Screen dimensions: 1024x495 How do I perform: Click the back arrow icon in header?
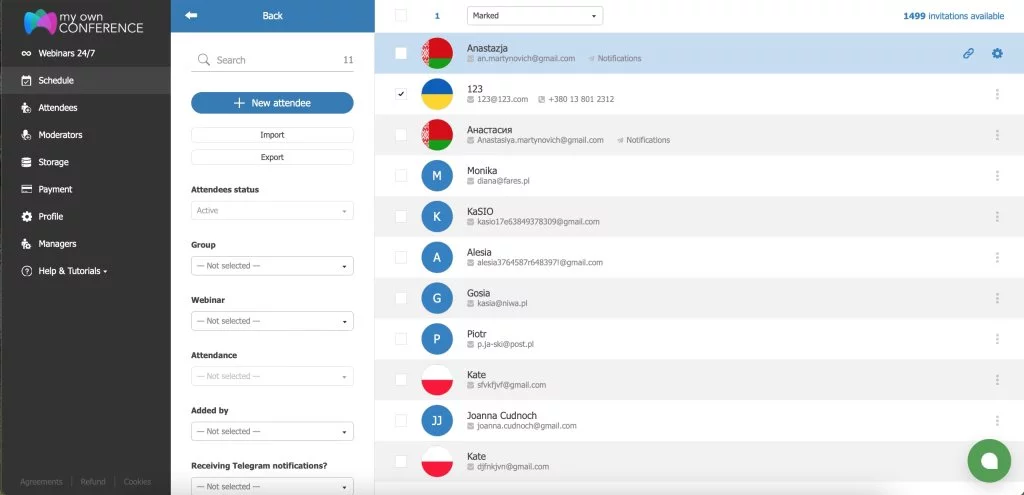pos(191,16)
